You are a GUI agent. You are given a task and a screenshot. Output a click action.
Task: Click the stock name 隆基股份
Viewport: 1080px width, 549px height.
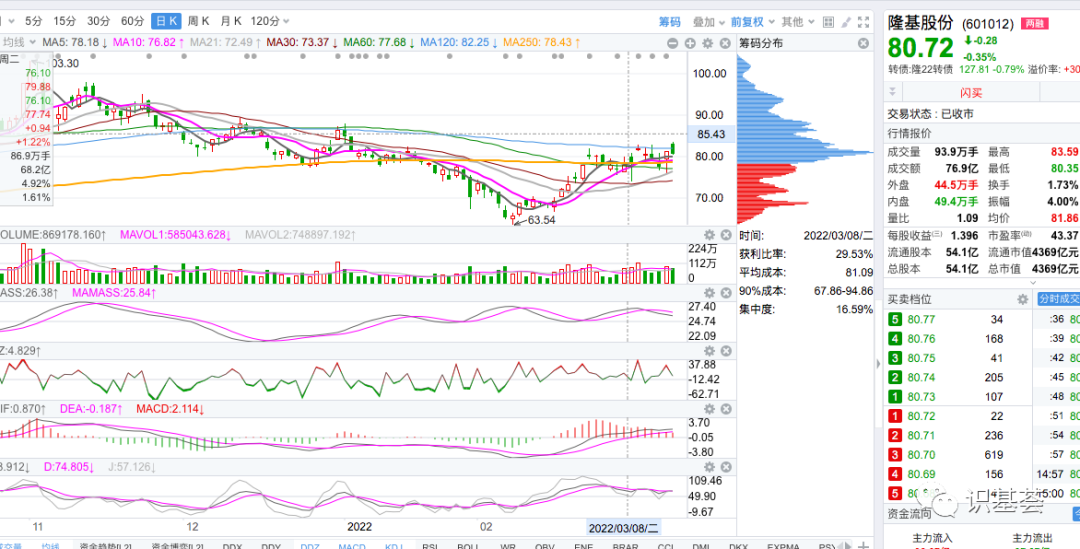(x=922, y=23)
